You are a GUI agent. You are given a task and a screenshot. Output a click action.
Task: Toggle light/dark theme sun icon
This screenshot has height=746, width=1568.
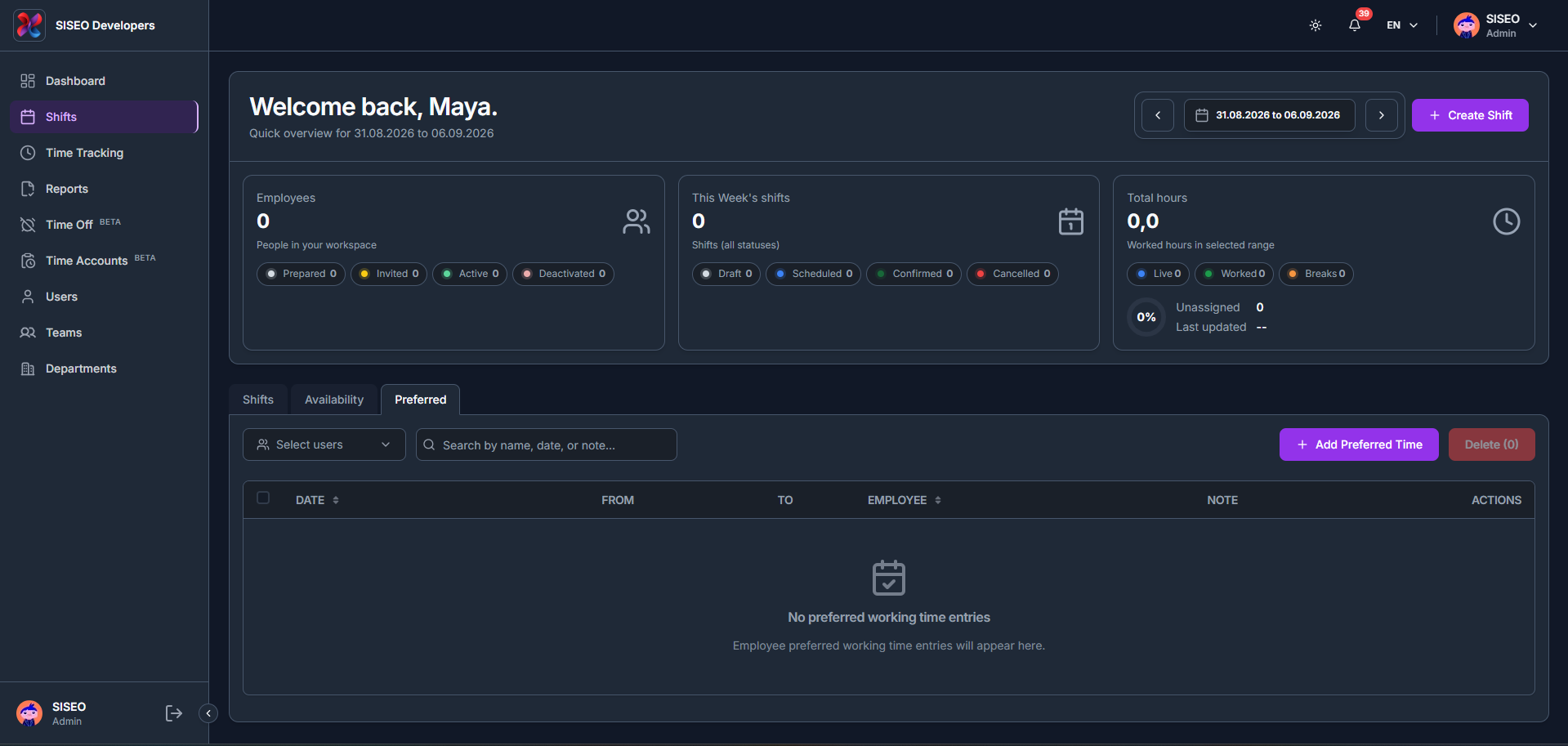coord(1316,25)
